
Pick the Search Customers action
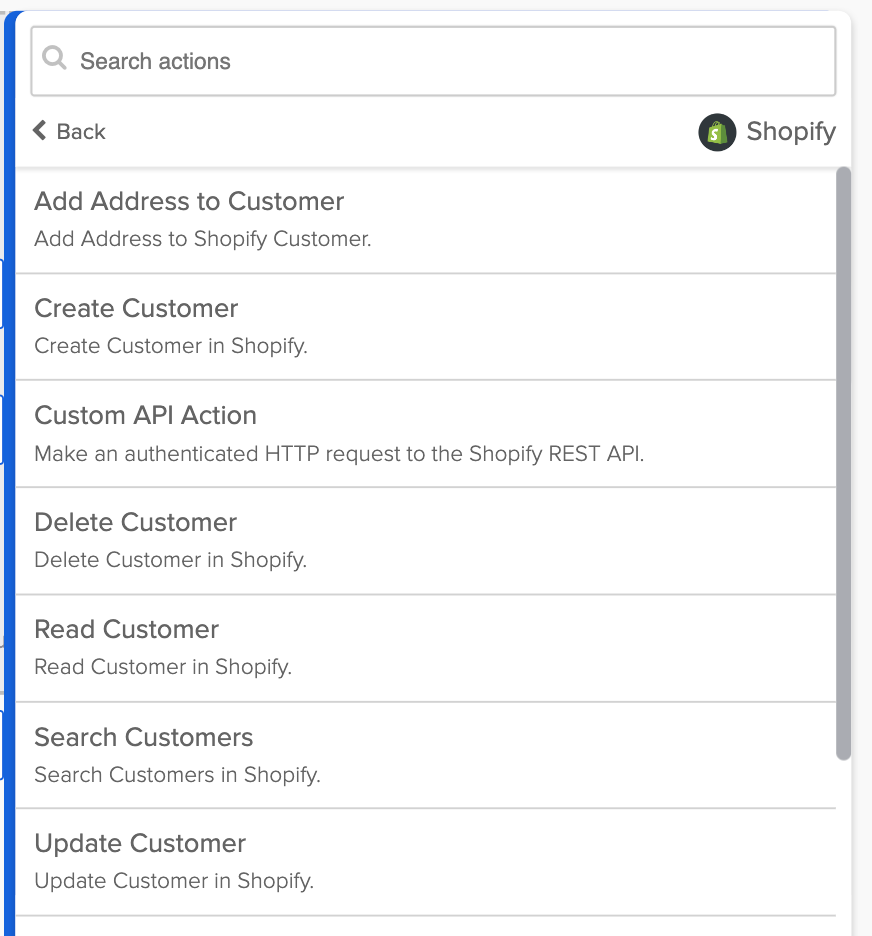pos(143,737)
